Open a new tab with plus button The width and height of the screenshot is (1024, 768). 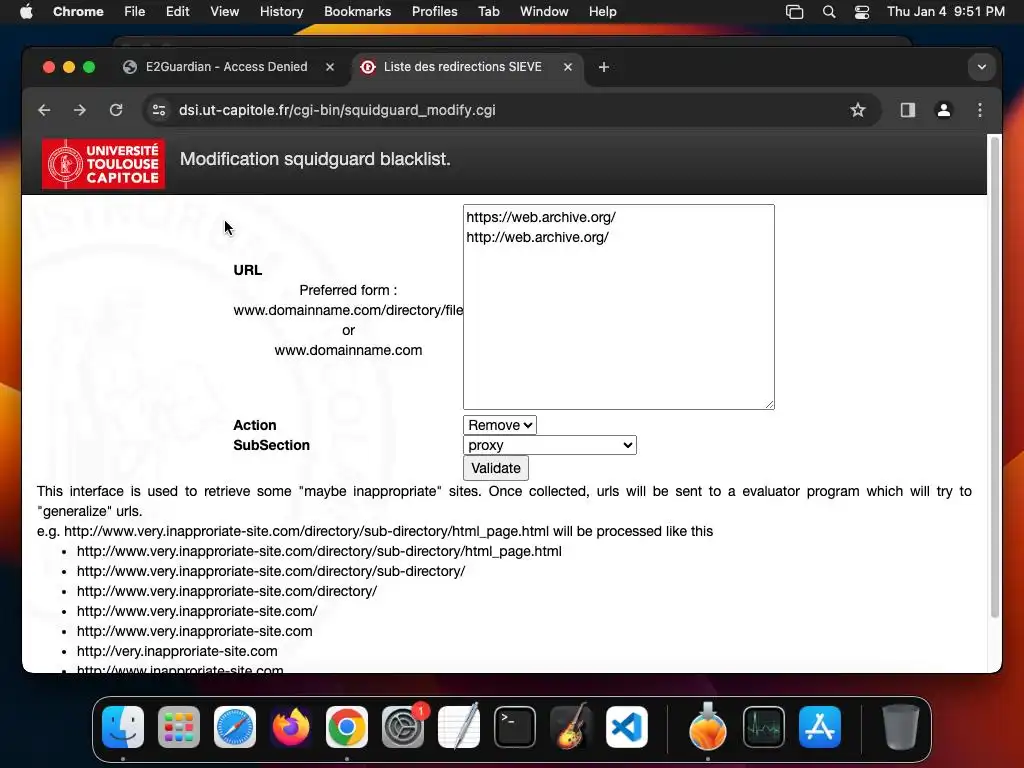point(603,67)
